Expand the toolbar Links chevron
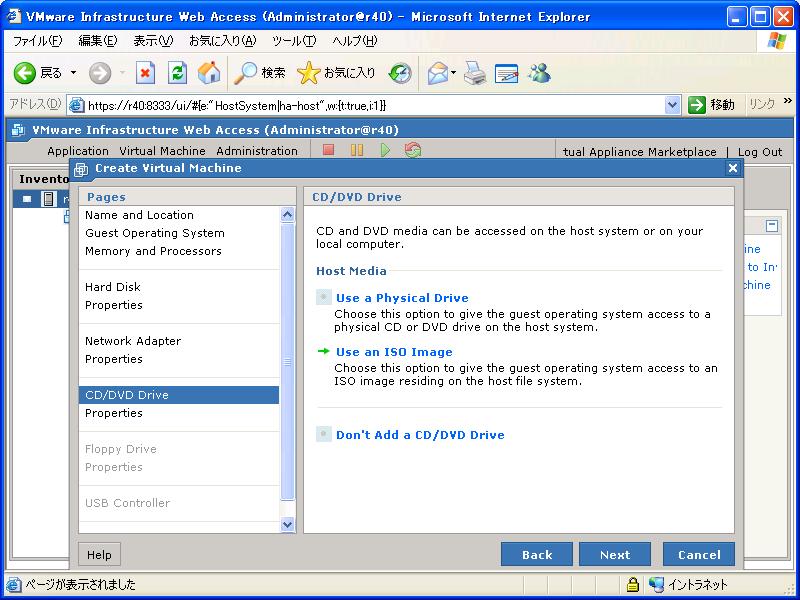The height and width of the screenshot is (600, 800). coord(788,101)
